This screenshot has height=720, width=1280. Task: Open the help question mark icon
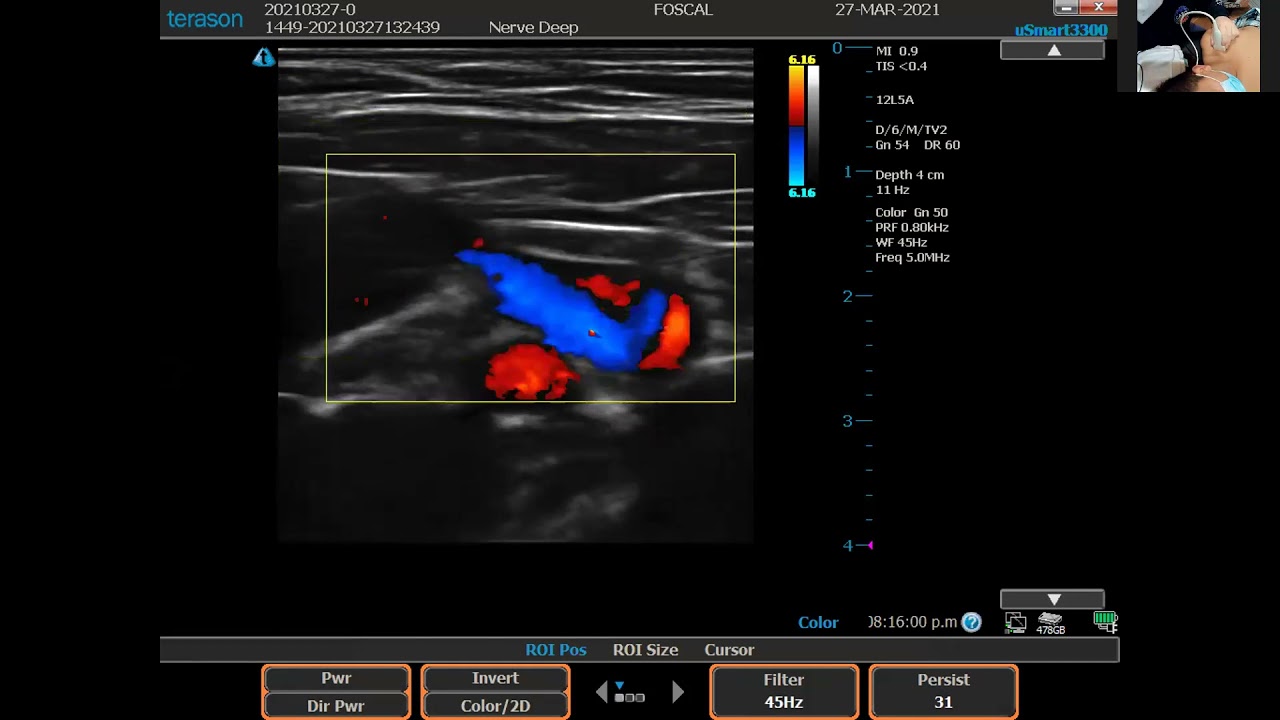point(971,622)
